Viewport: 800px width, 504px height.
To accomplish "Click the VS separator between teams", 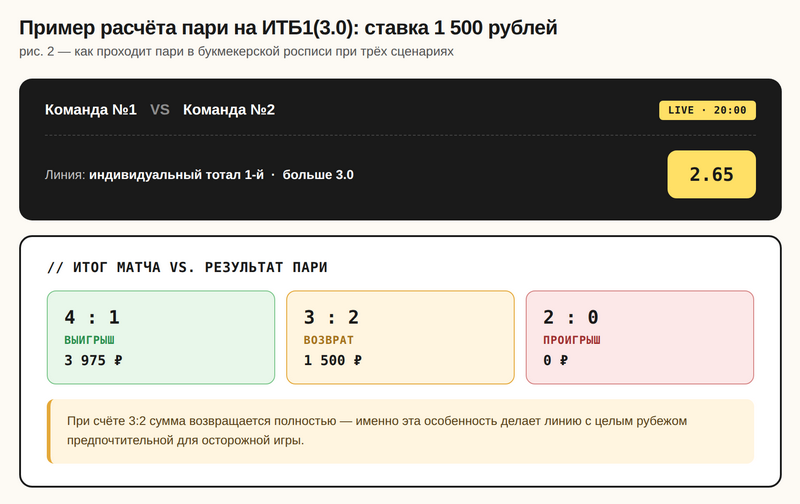I will pyautogui.click(x=160, y=110).
